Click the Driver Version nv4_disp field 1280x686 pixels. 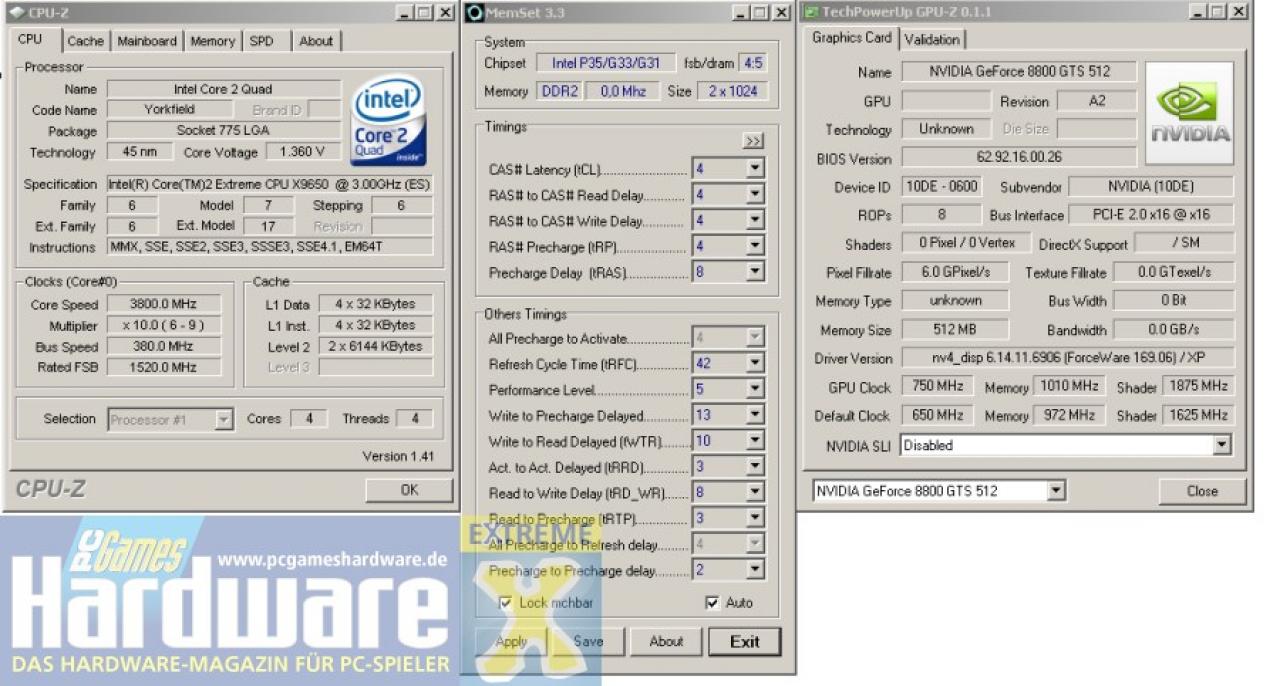click(1068, 358)
